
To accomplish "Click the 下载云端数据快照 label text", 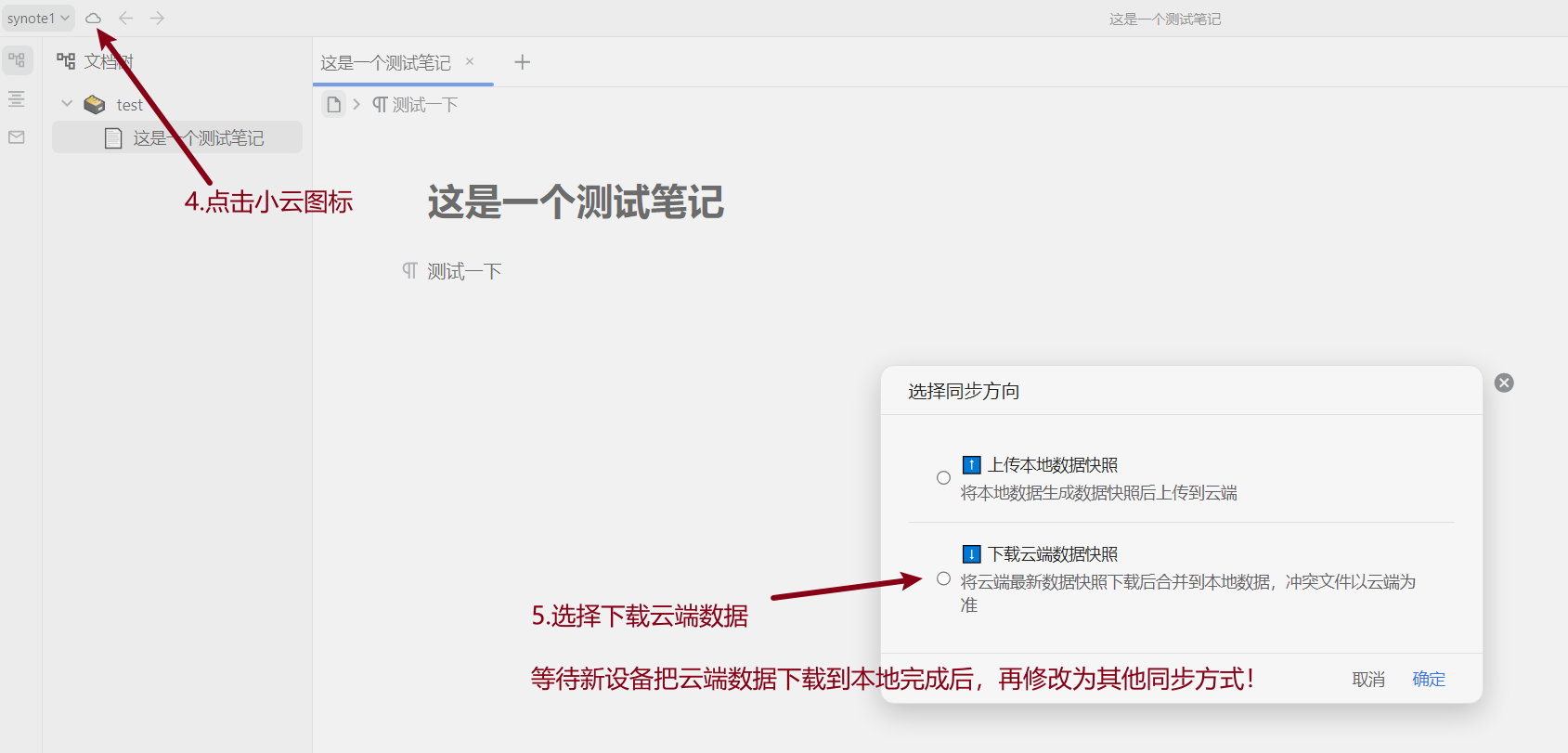I will pyautogui.click(x=1053, y=554).
